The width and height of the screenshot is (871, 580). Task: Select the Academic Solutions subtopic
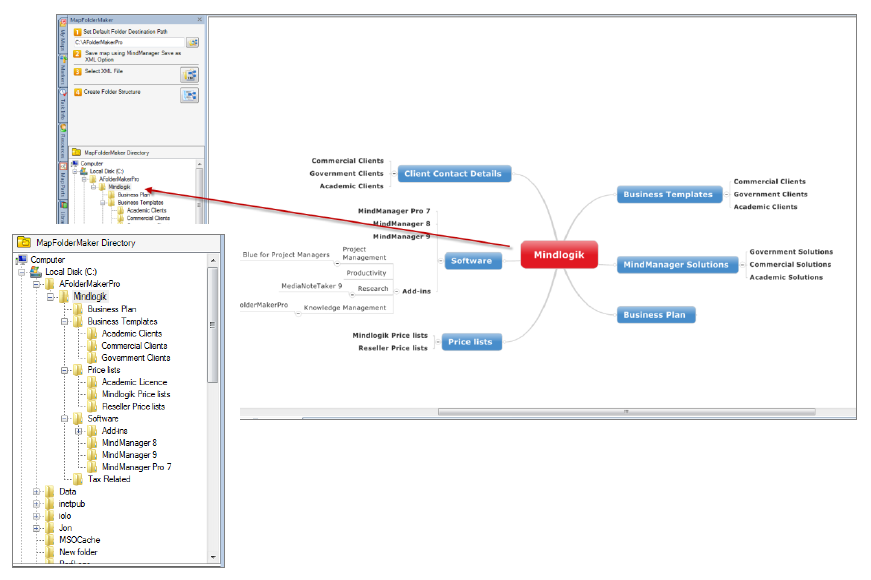coord(786,277)
